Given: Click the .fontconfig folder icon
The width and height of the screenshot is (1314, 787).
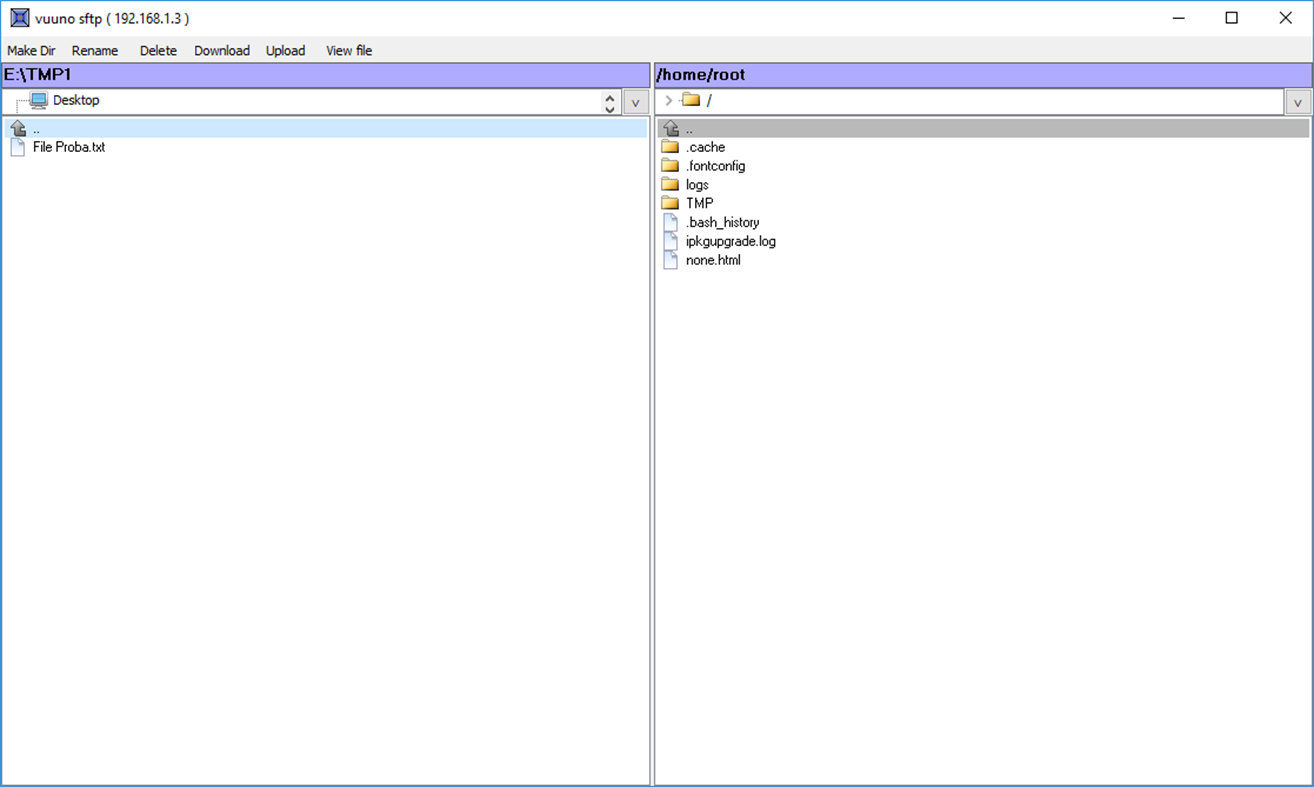Looking at the screenshot, I should tap(670, 166).
